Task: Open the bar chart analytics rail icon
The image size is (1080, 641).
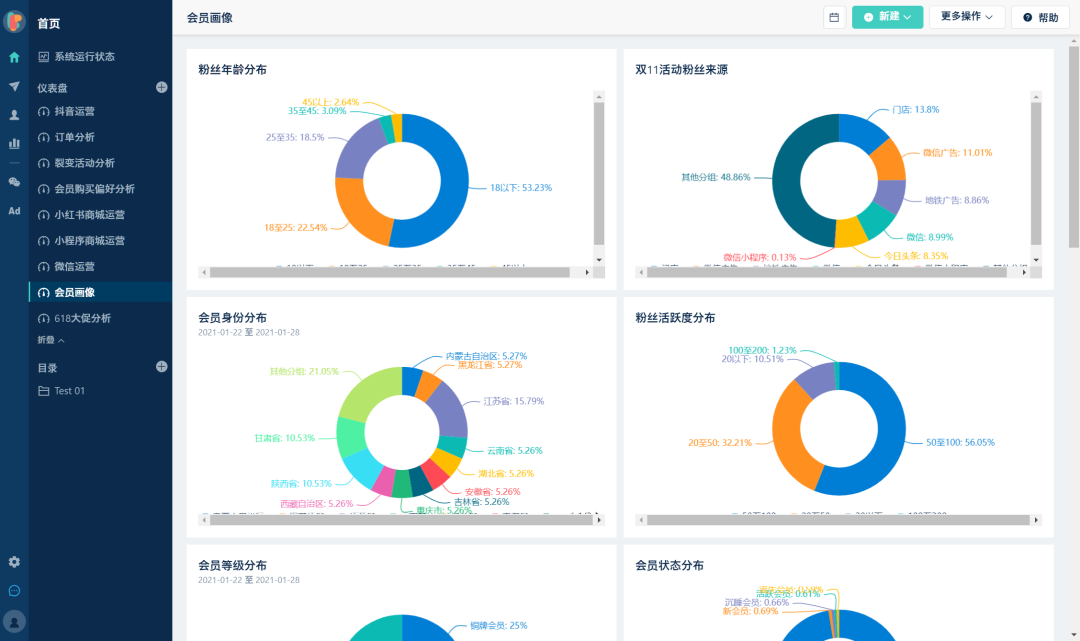Action: click(x=14, y=143)
